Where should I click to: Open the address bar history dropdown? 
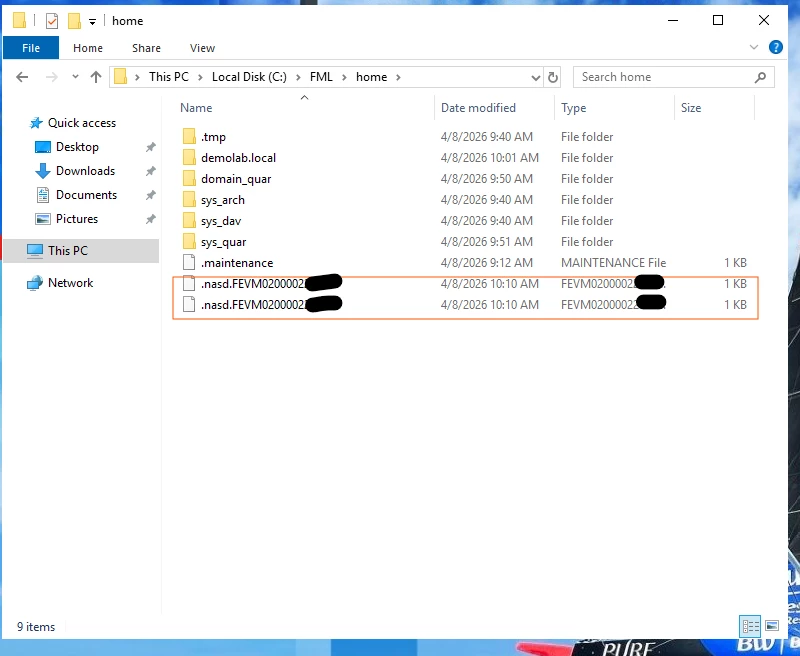(x=535, y=78)
